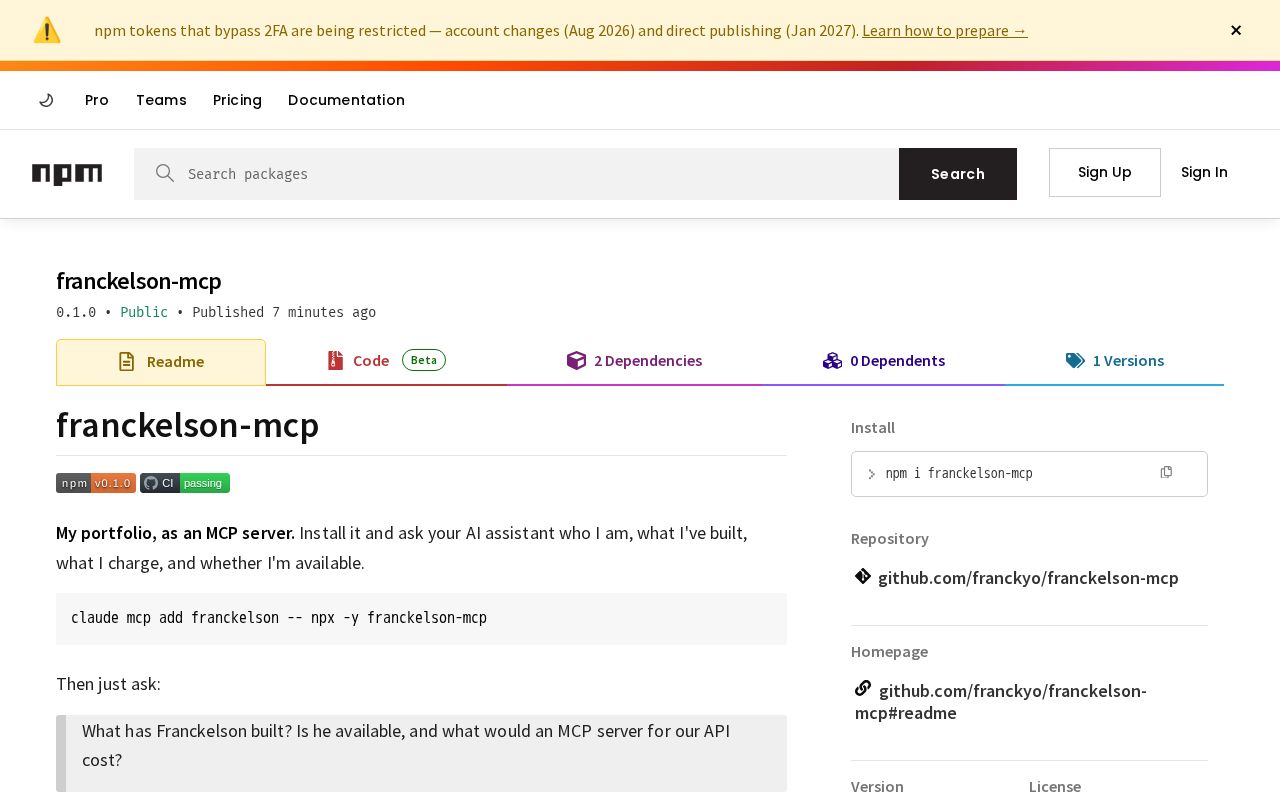Click the CI passing status badge
The height and width of the screenshot is (800, 1280).
(x=185, y=483)
